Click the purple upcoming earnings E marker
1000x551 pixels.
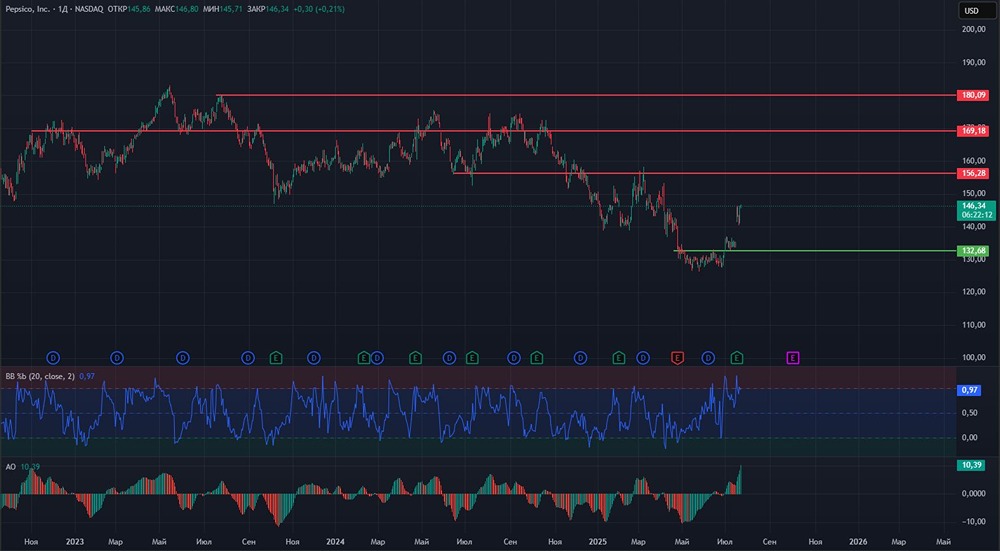tap(793, 357)
